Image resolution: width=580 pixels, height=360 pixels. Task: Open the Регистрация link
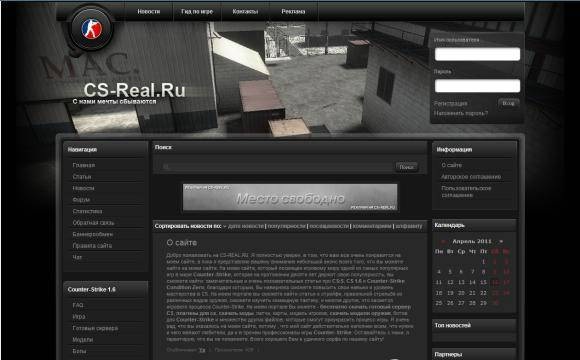click(x=451, y=104)
